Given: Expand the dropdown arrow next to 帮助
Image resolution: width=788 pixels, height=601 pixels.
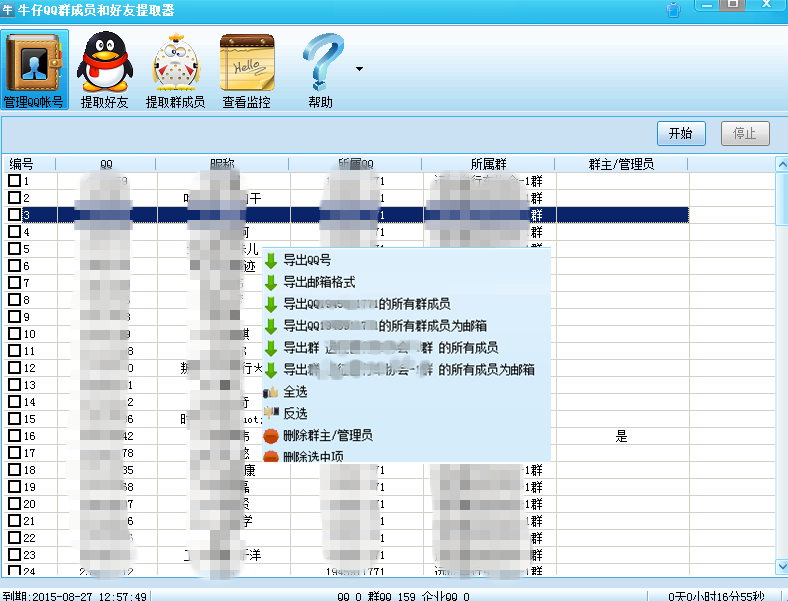Looking at the screenshot, I should [359, 70].
